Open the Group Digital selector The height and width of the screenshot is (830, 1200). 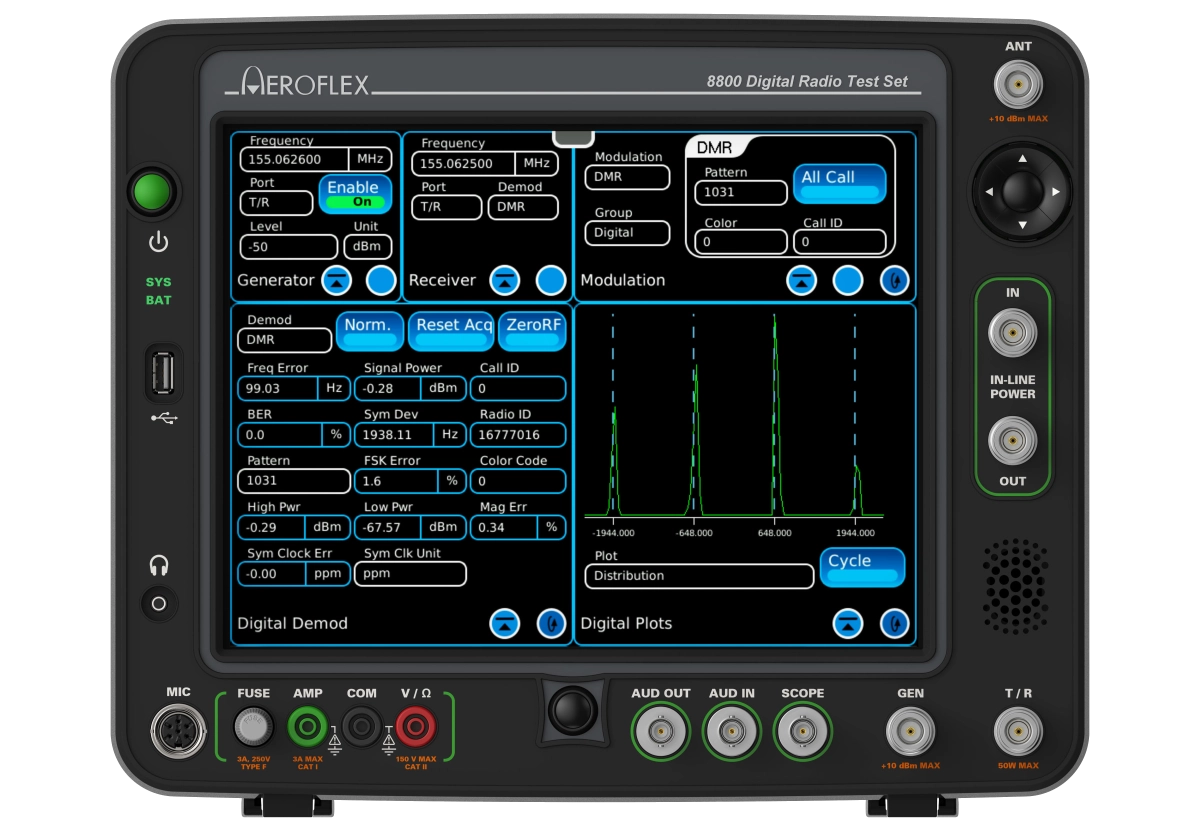627,232
